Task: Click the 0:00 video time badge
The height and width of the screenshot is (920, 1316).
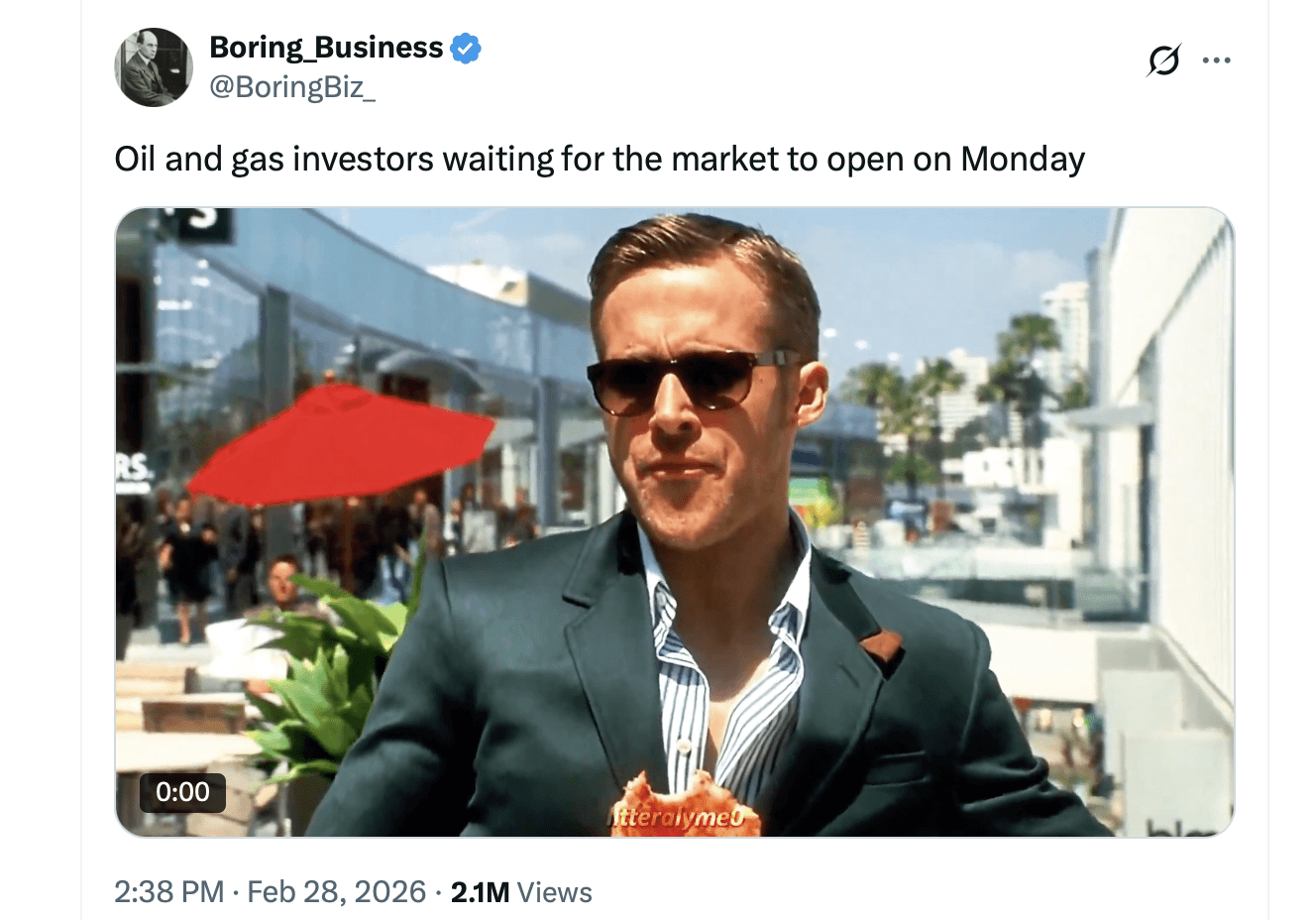Action: pos(182,792)
